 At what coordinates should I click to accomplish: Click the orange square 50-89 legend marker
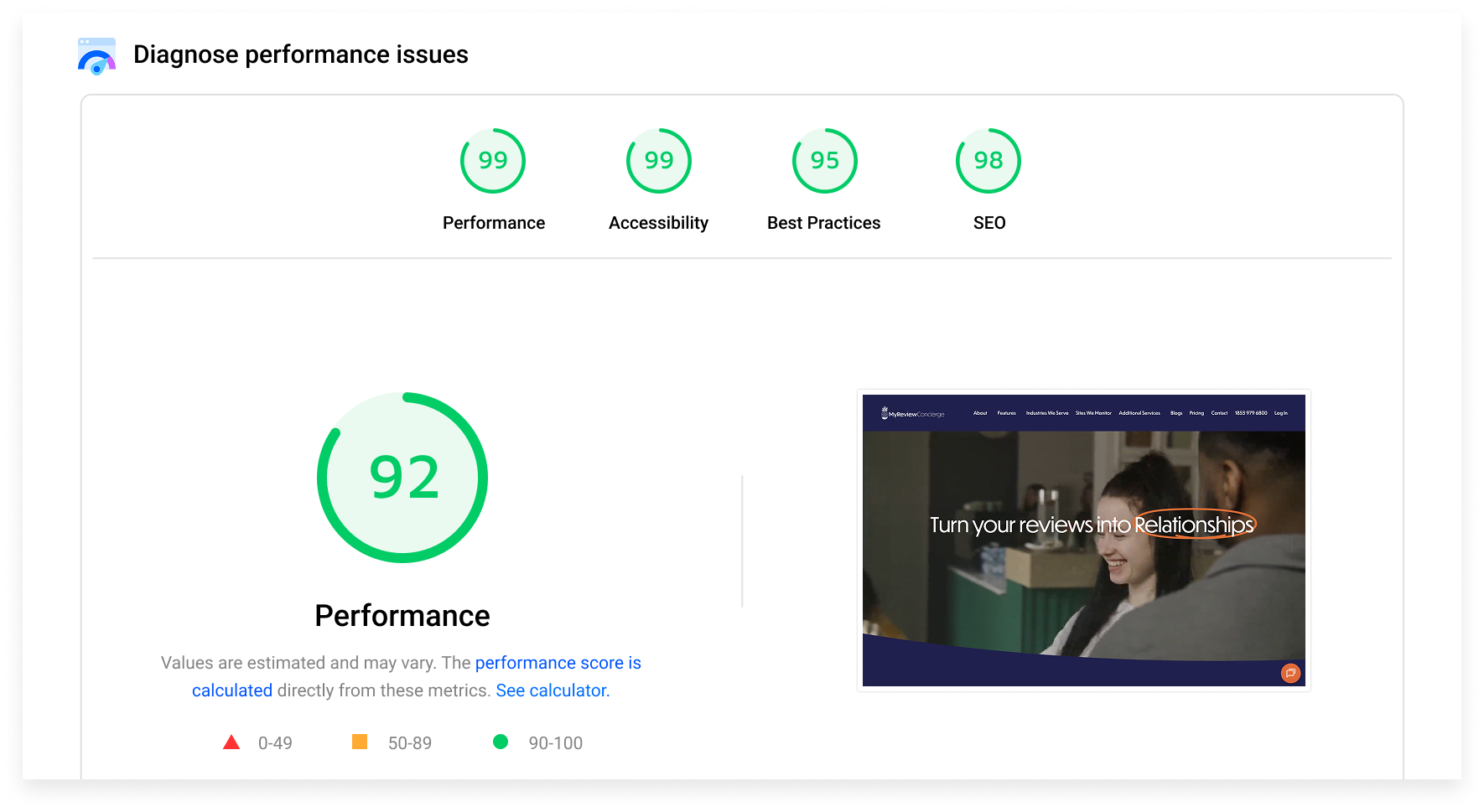(x=360, y=742)
